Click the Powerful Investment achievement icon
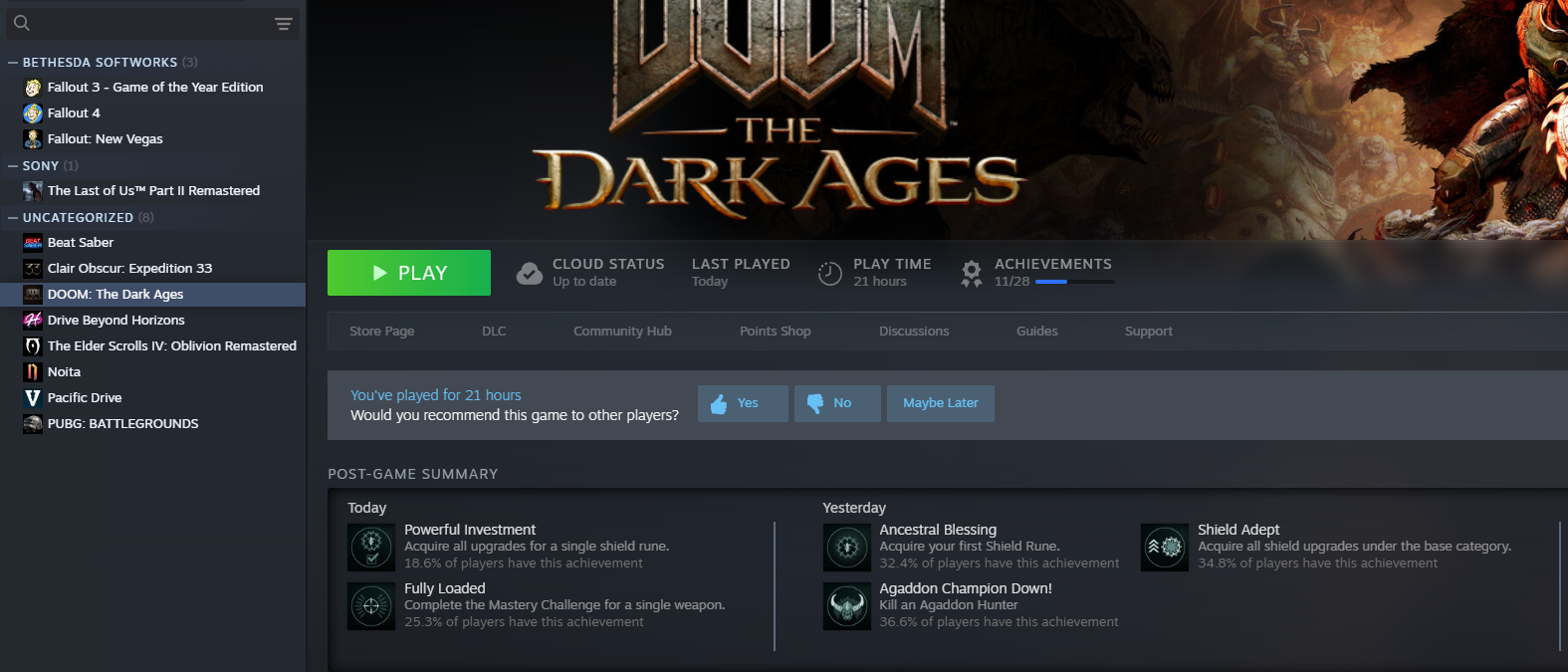Viewport: 1568px width, 672px height. [371, 547]
